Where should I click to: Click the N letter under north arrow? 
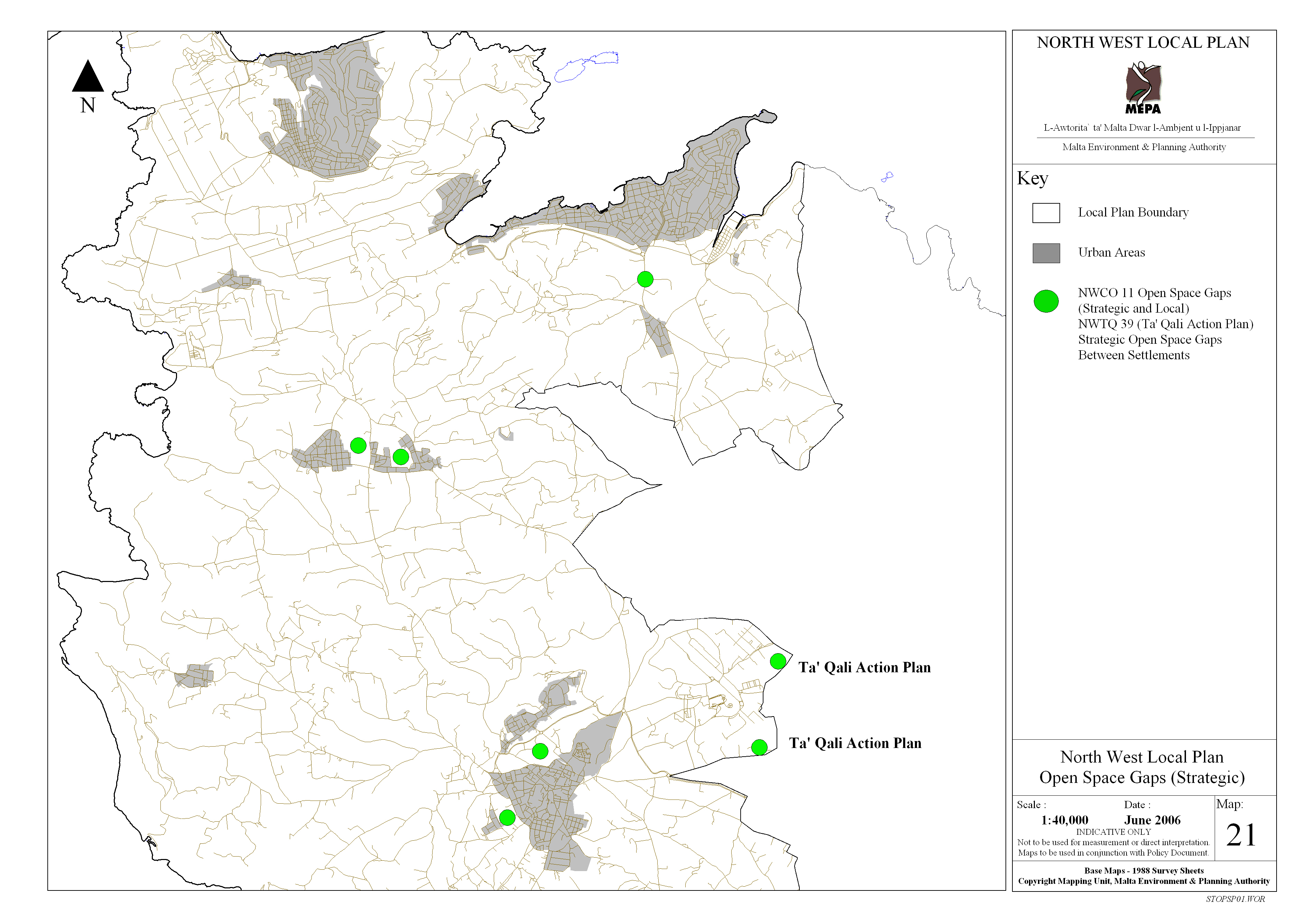coord(88,105)
